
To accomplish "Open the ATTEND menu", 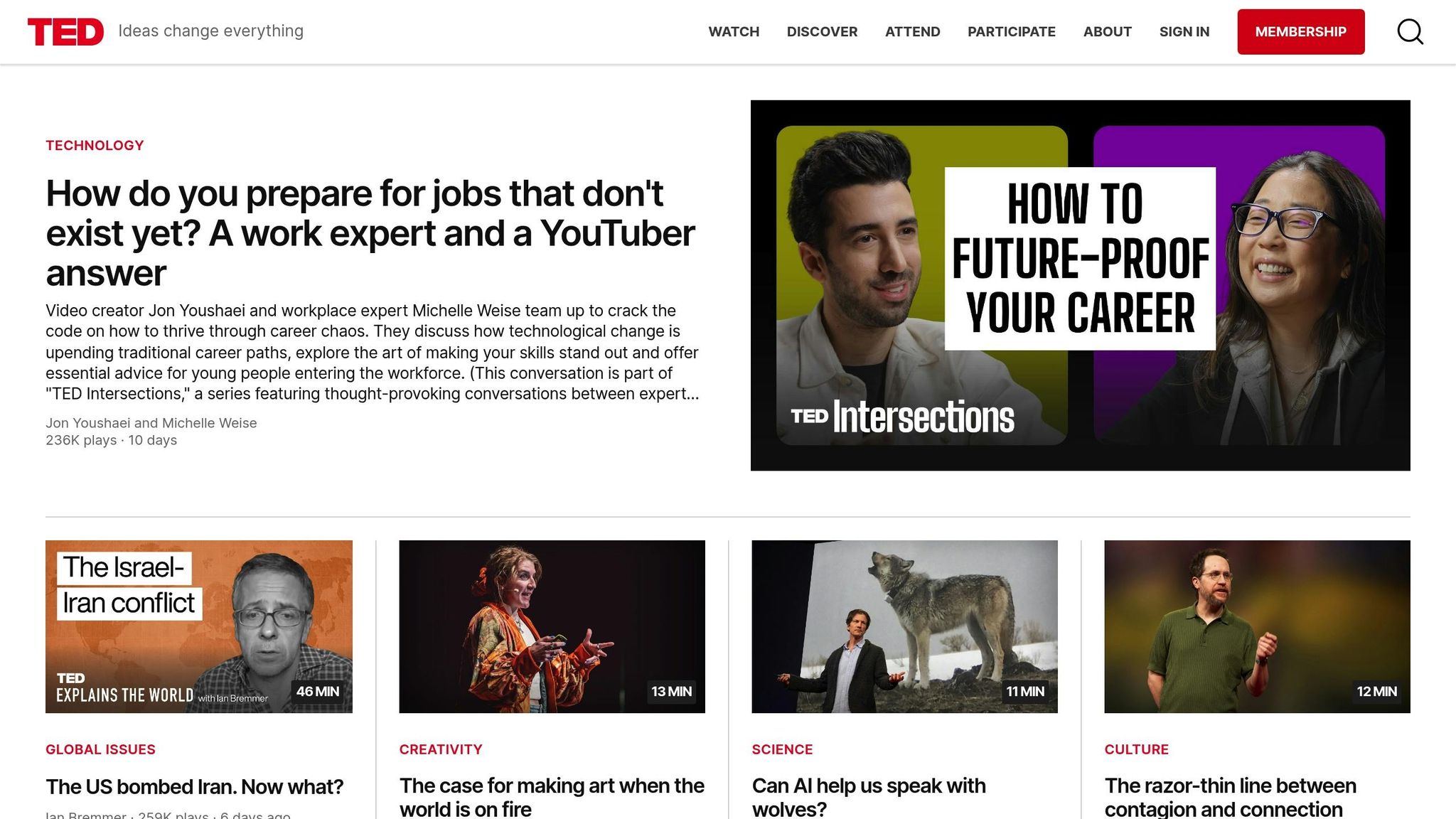I will [912, 31].
